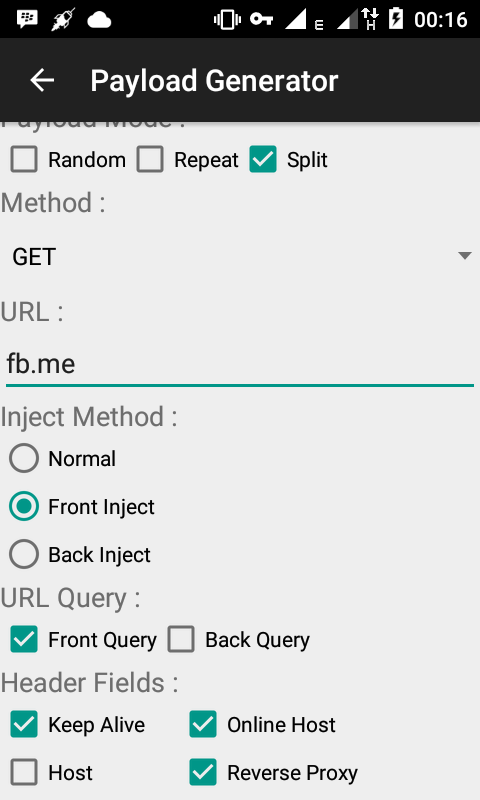Screen dimensions: 480x800
Task: Click the Method dropdown arrow
Action: 464,256
